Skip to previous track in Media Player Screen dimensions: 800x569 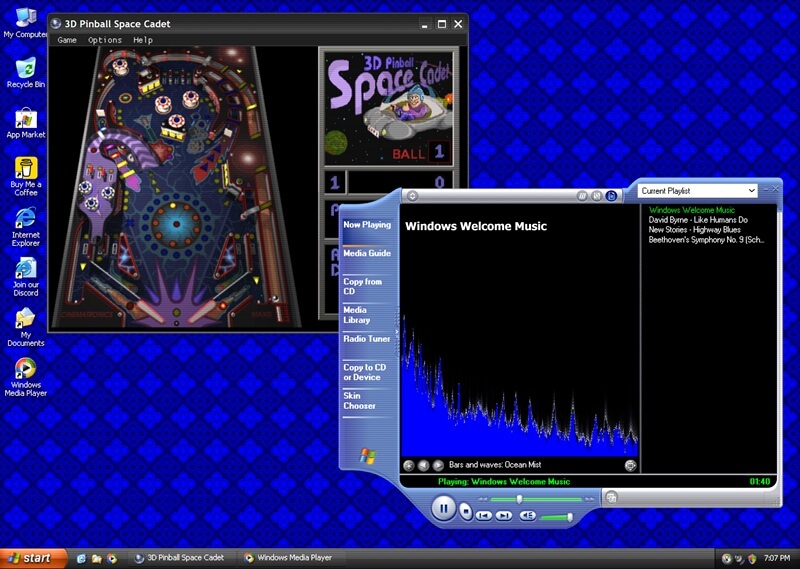pos(484,516)
